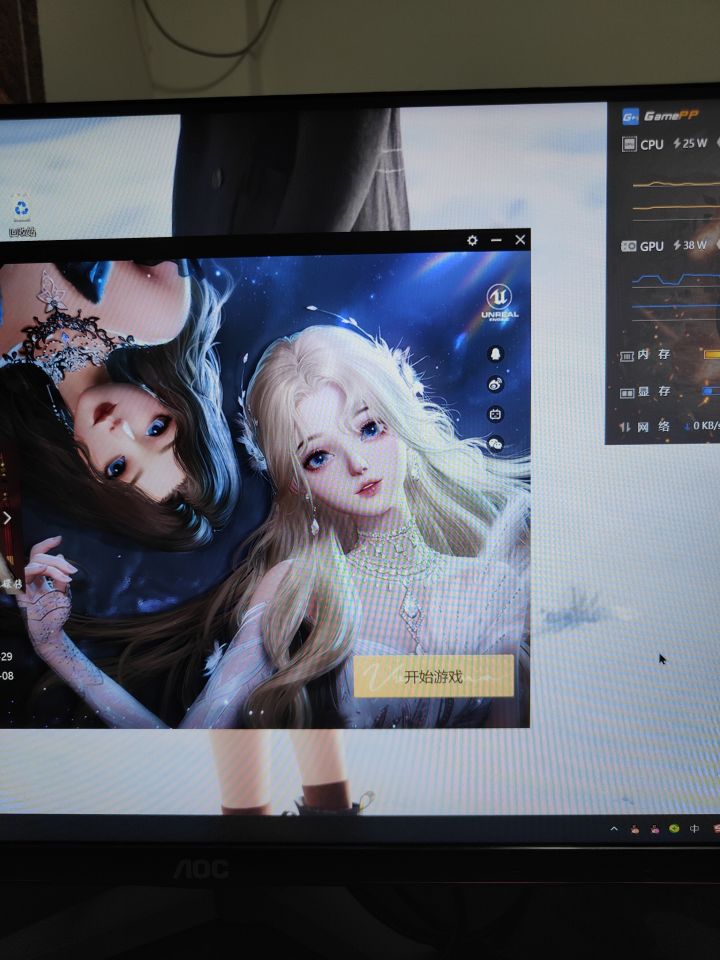Click the blue 显存 usage bar
This screenshot has height=960, width=720.
[711, 391]
